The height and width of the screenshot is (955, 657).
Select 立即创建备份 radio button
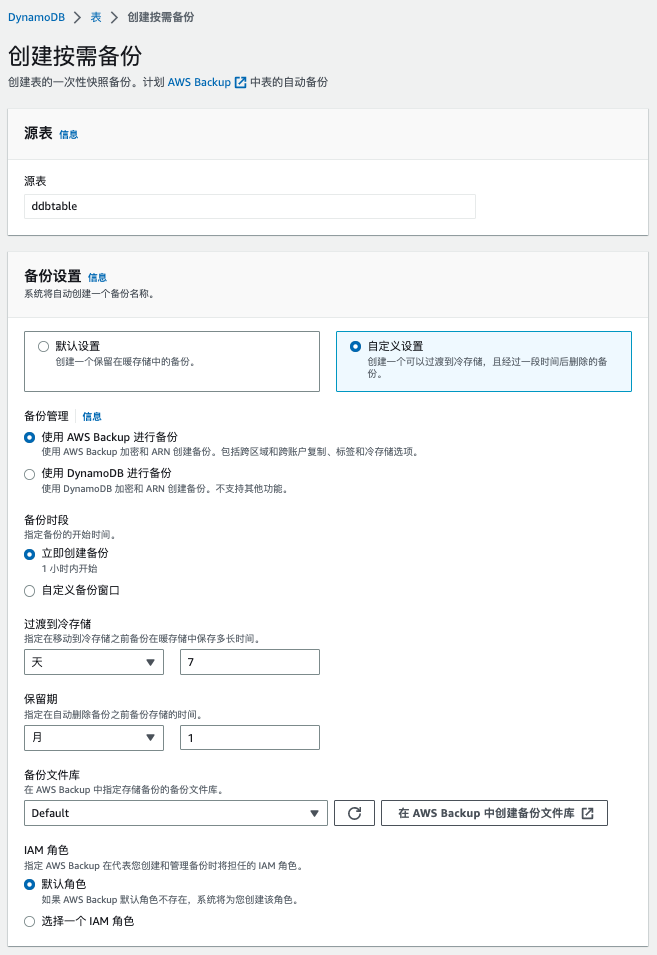click(x=29, y=554)
